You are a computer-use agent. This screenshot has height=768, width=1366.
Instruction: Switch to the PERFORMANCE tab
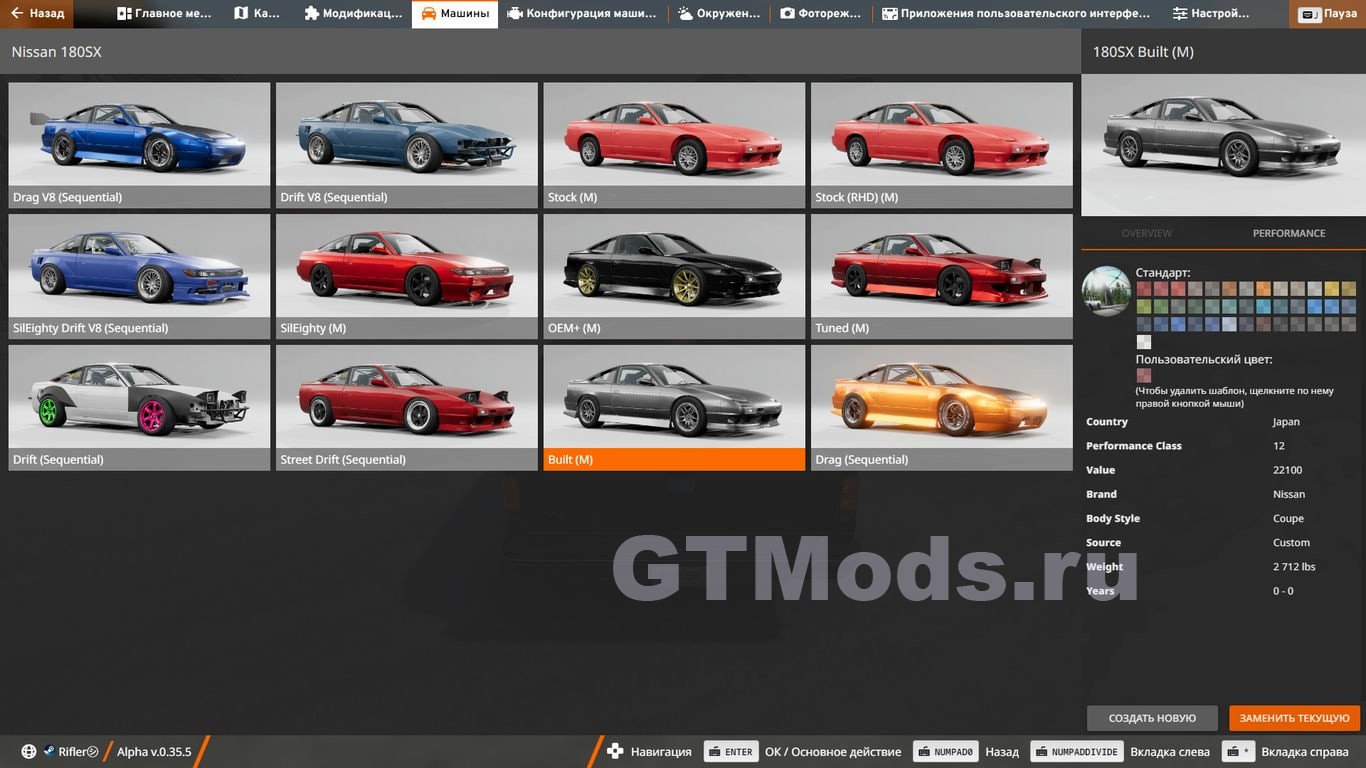[x=1288, y=233]
